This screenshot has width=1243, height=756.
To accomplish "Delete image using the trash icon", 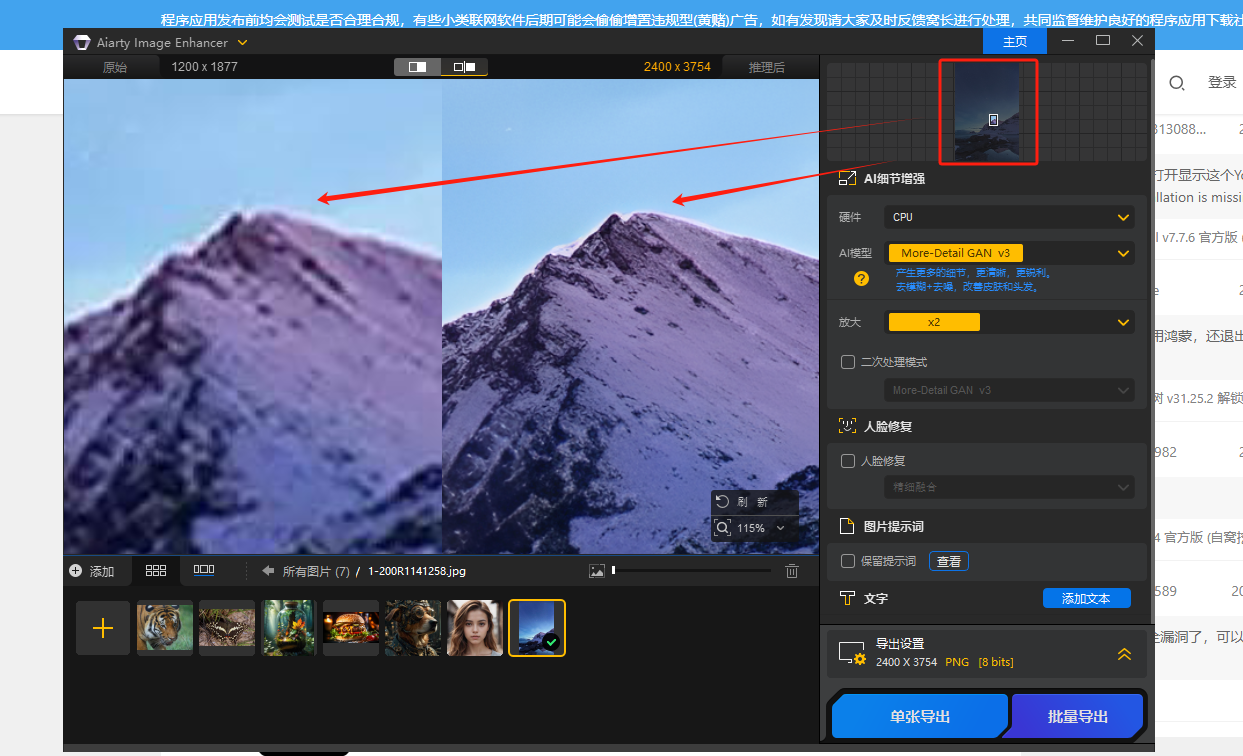I will click(x=792, y=571).
